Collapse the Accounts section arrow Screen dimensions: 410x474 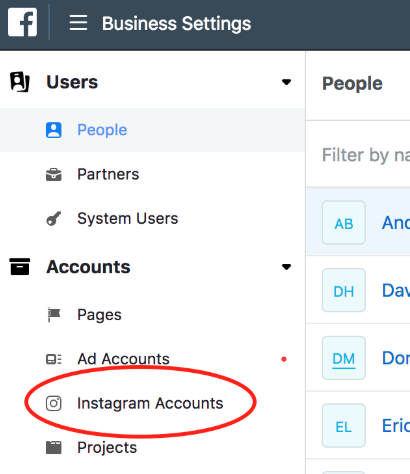coord(286,267)
